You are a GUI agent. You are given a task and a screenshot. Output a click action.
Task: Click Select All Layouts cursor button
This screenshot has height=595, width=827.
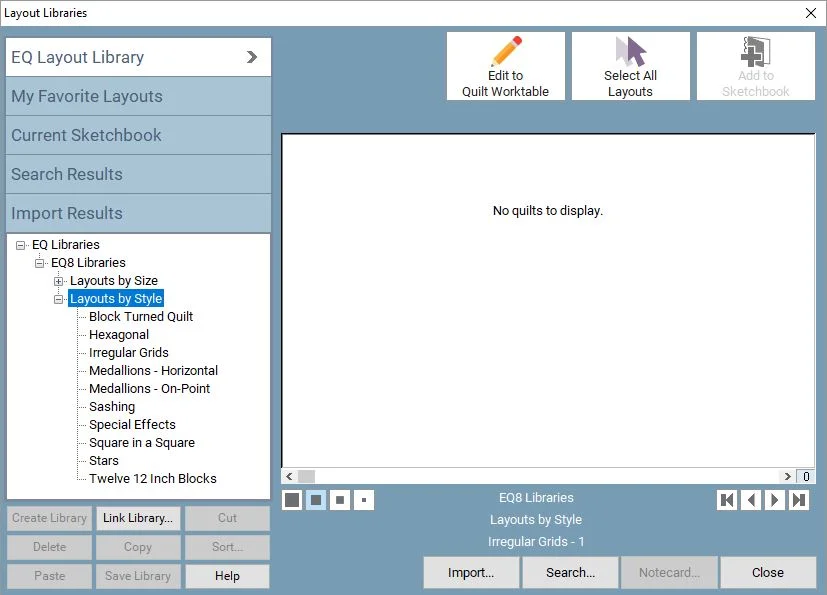click(x=630, y=66)
